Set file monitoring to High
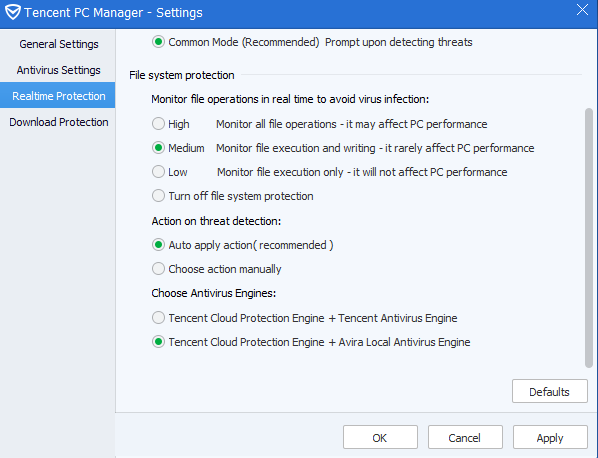Screen dimensions: 598x458 pyautogui.click(x=158, y=124)
